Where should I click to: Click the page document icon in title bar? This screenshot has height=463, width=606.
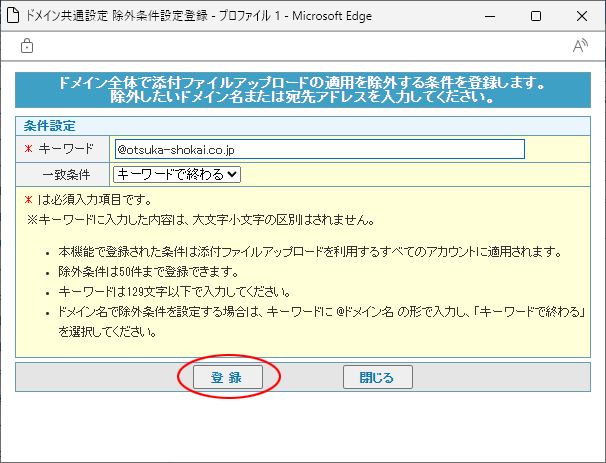[x=15, y=16]
